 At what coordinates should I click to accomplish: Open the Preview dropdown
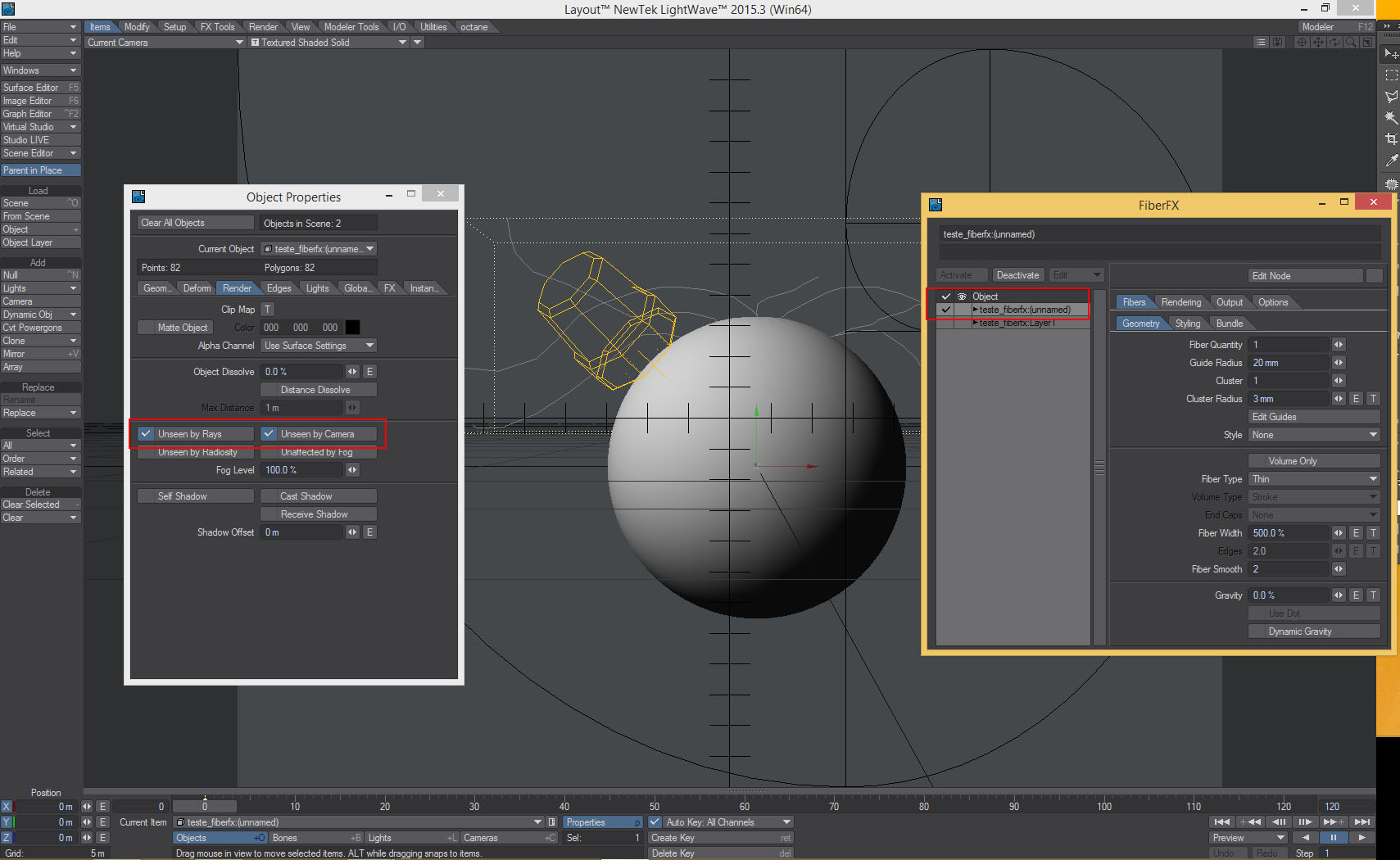1248,838
